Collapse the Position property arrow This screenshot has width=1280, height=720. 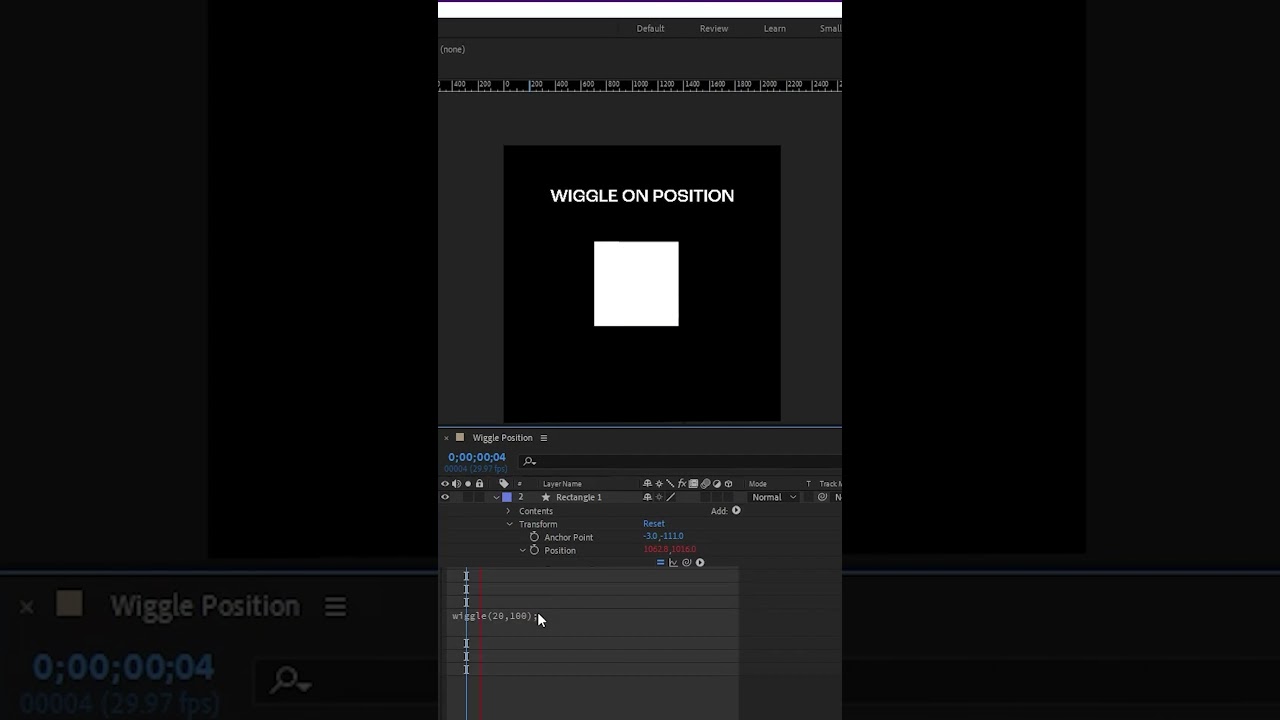(x=522, y=550)
